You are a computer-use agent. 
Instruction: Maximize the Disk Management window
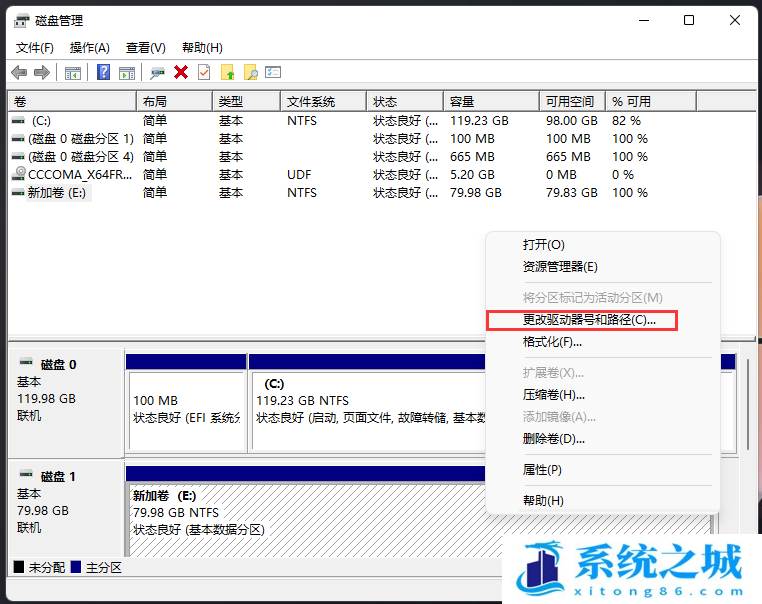coord(689,20)
